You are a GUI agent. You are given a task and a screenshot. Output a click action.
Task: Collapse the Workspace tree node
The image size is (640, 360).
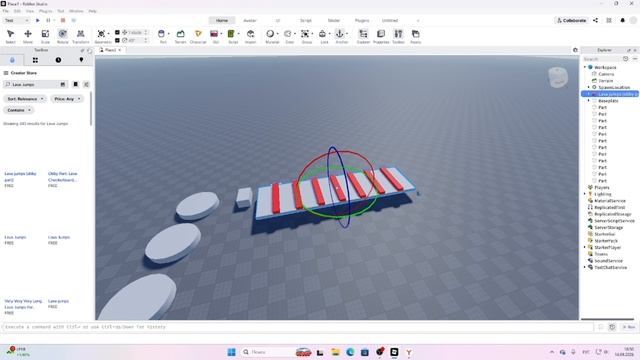(x=585, y=67)
